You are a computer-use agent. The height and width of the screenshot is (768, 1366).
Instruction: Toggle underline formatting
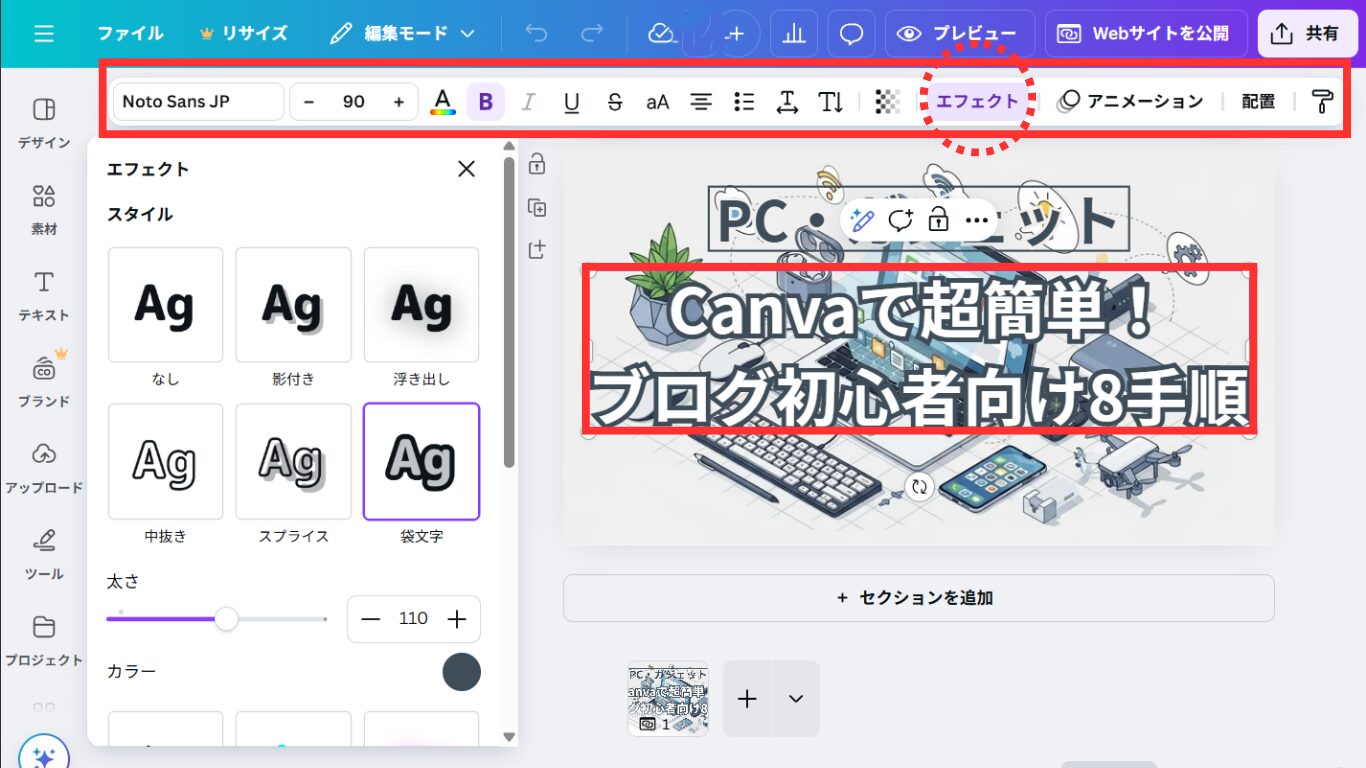pyautogui.click(x=572, y=102)
